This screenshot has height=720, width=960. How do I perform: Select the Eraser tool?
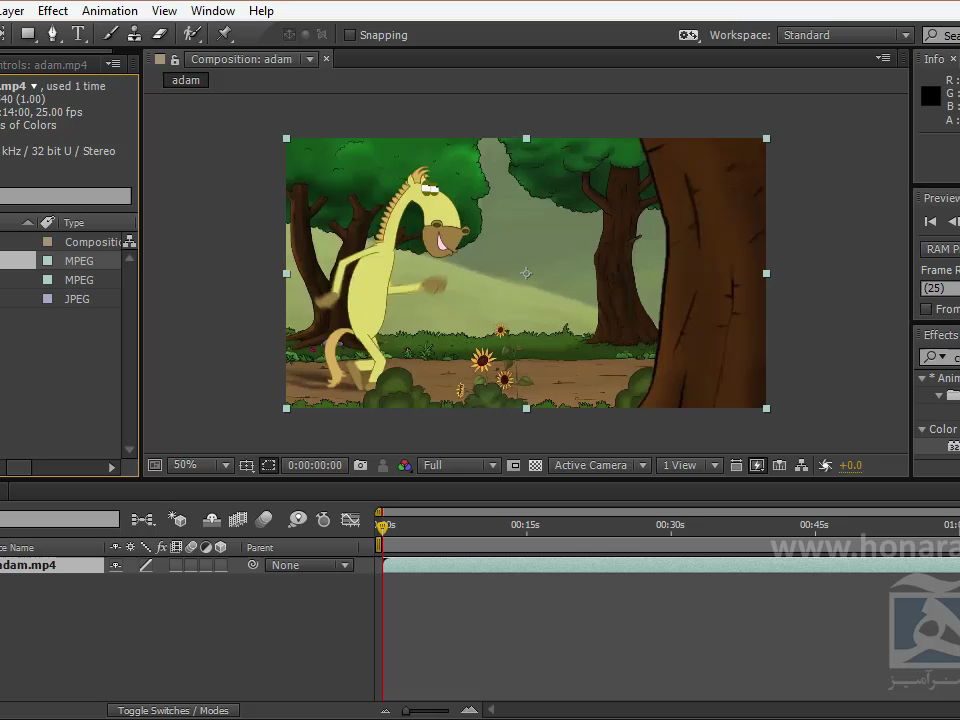pyautogui.click(x=160, y=34)
